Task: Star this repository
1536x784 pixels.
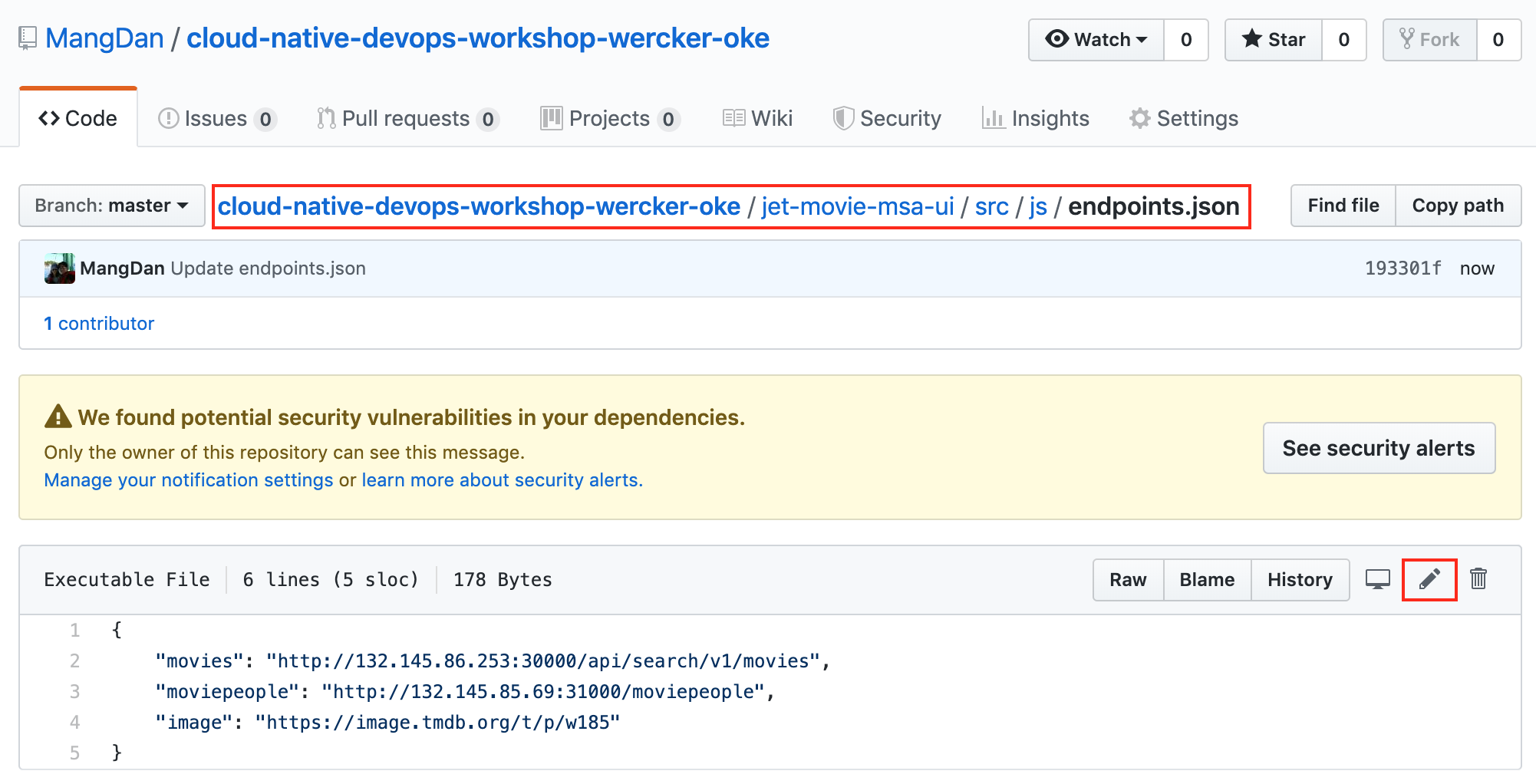Action: (1274, 39)
